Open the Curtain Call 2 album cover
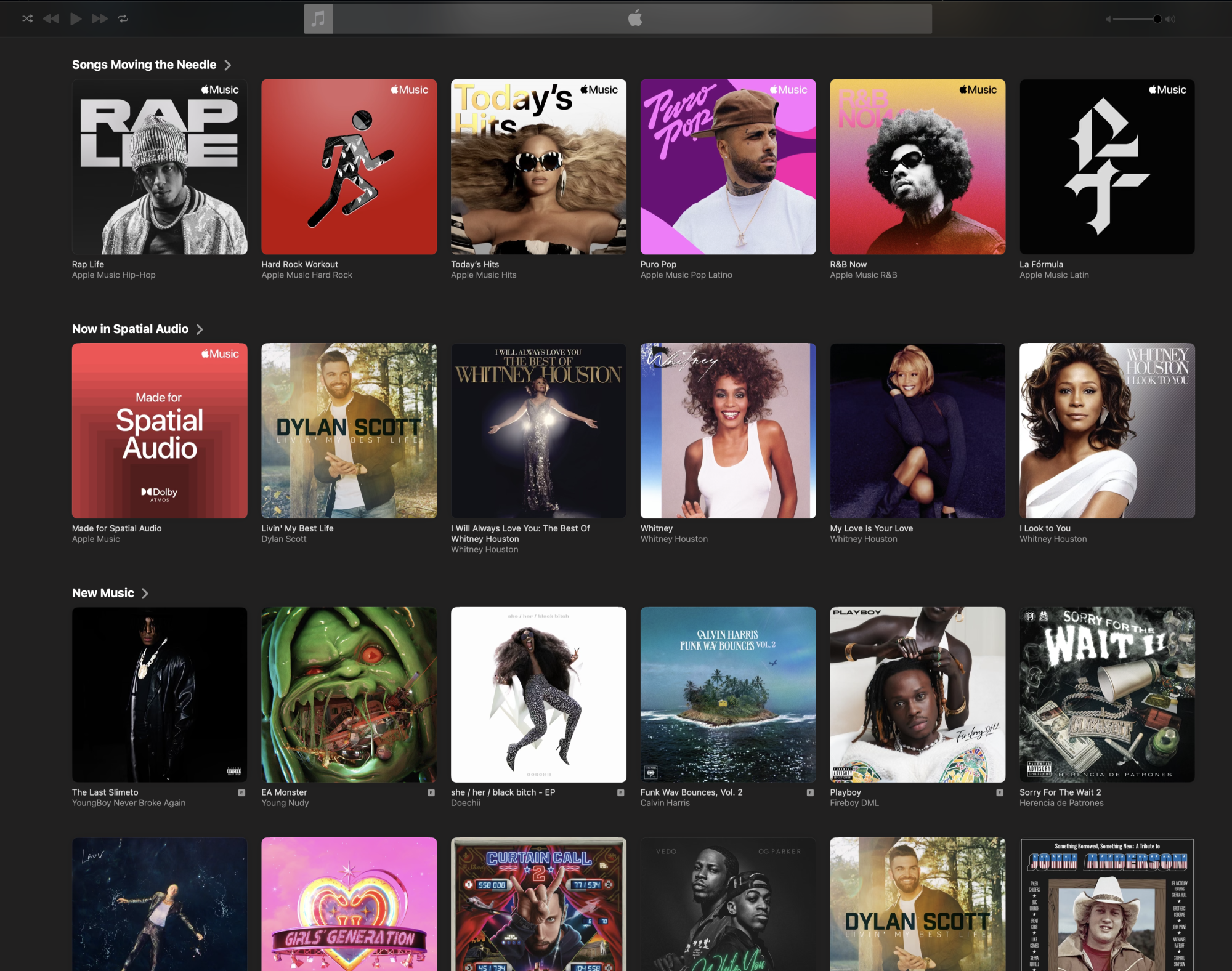Viewport: 1232px width, 971px height. (538, 905)
